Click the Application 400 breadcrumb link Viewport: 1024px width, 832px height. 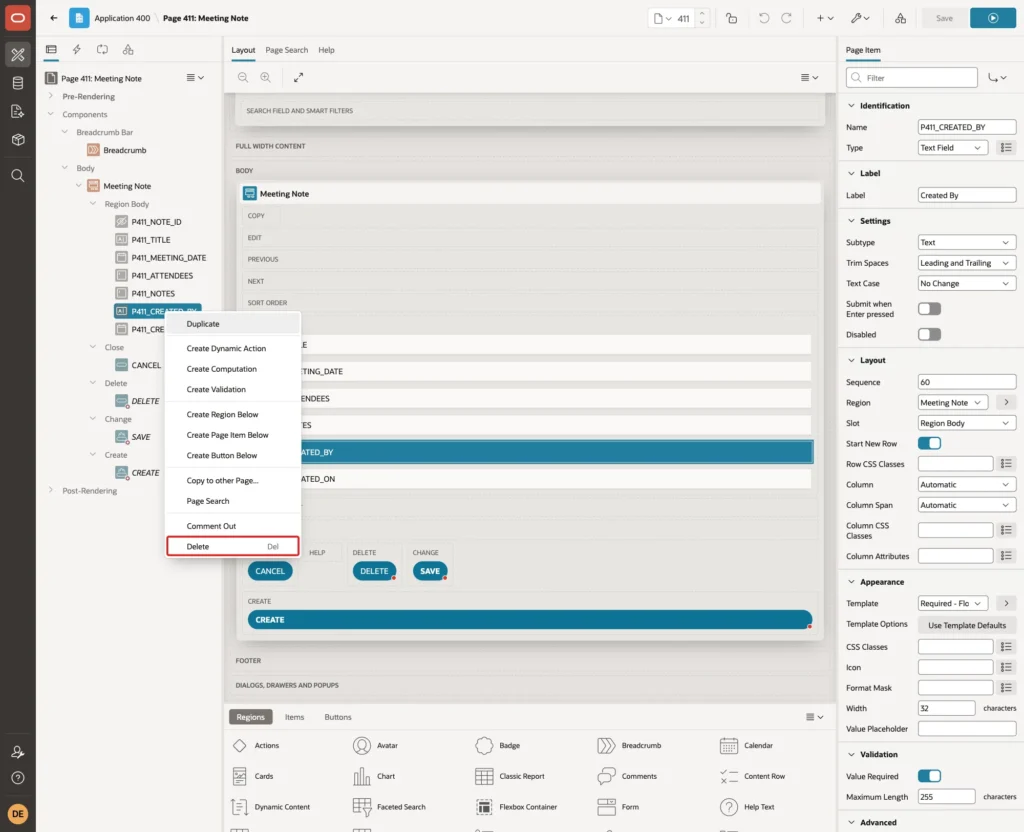(x=122, y=18)
